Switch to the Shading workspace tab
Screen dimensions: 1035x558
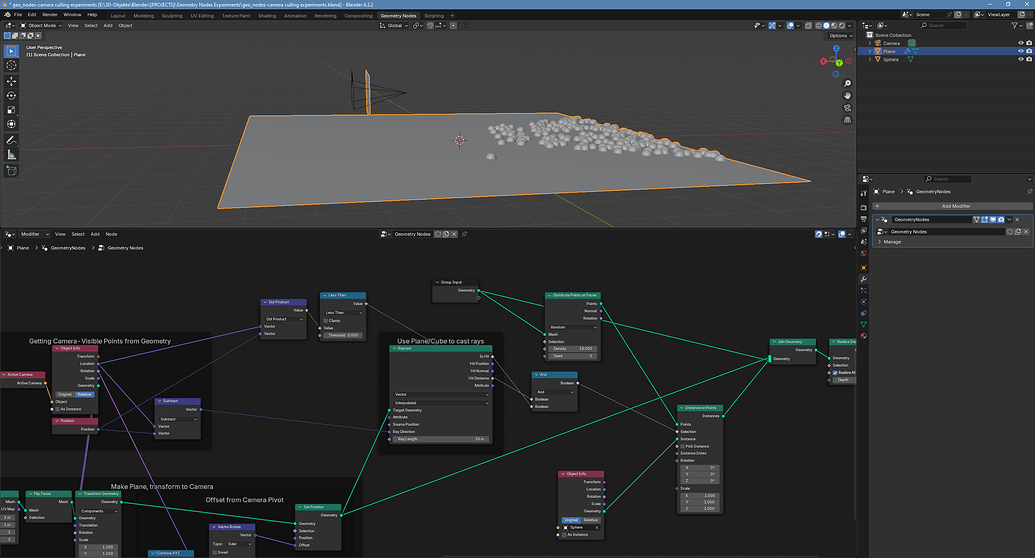267,15
